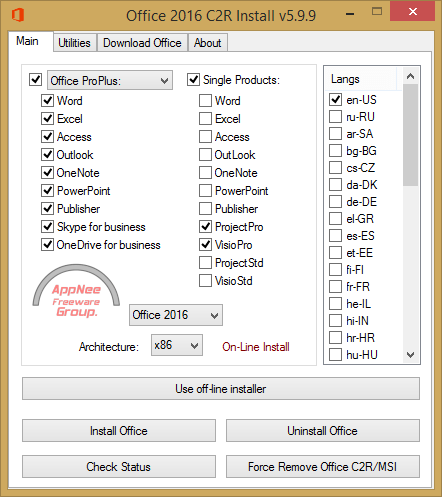This screenshot has height=497, width=442.
Task: Uncheck Skype for business
Action: (47, 227)
